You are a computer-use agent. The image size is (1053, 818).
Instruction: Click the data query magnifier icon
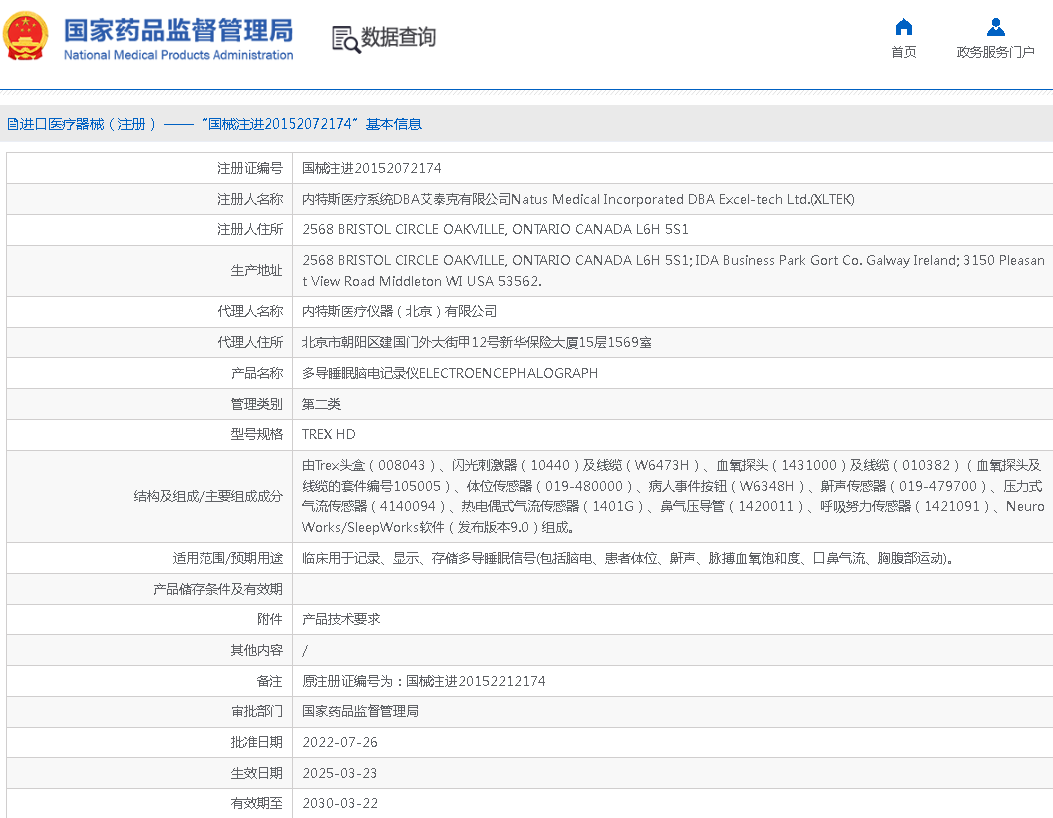pos(345,39)
